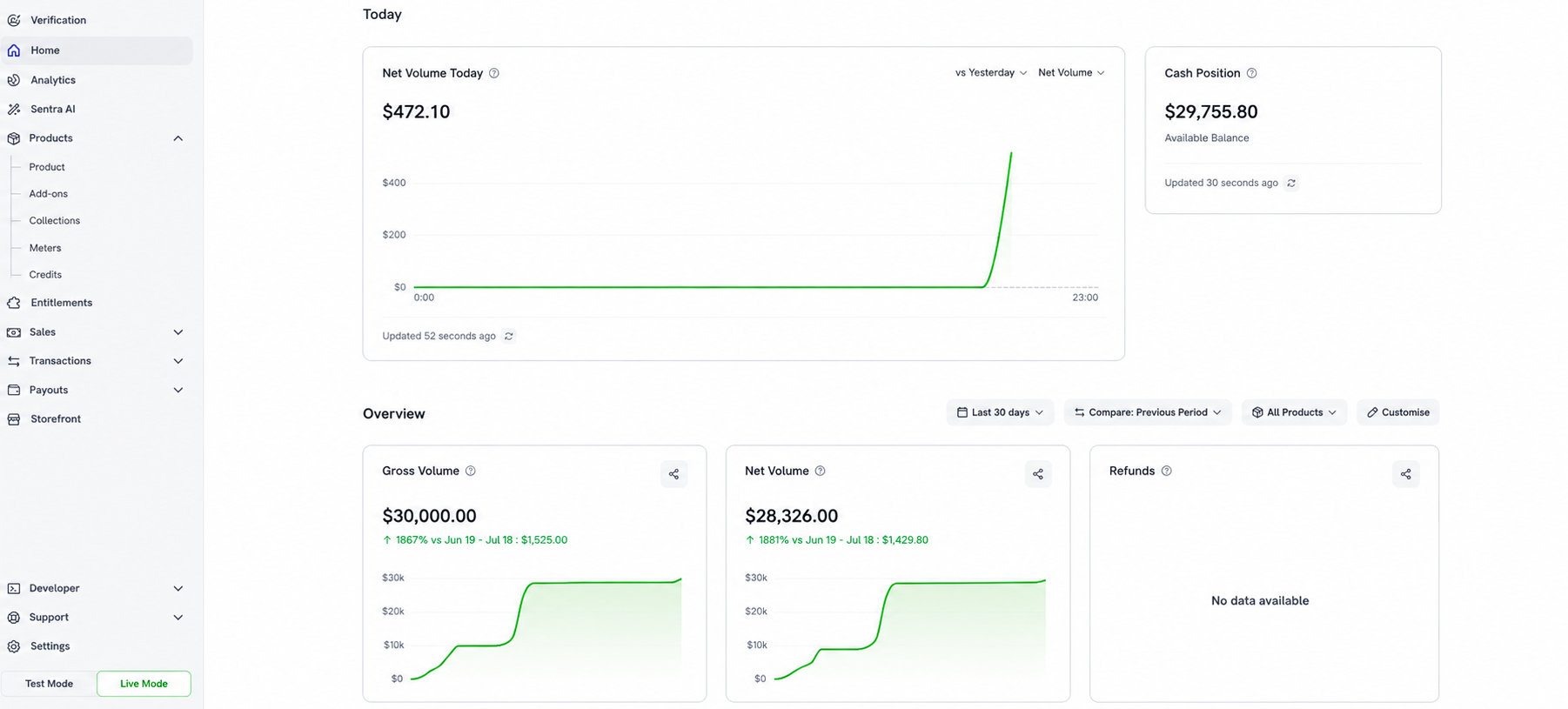The height and width of the screenshot is (709, 1568).
Task: Select Live Mode
Action: tap(144, 684)
